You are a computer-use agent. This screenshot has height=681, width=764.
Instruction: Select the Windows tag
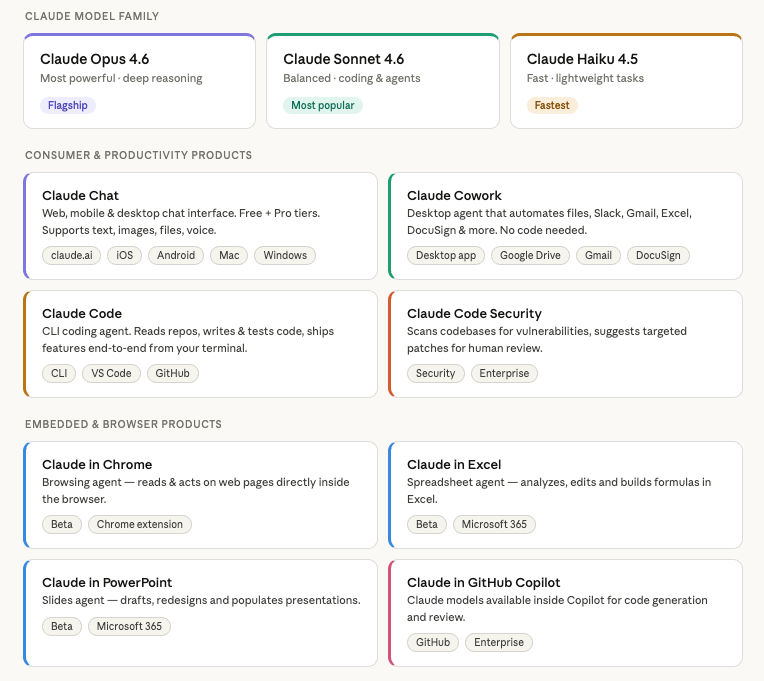pyautogui.click(x=285, y=255)
